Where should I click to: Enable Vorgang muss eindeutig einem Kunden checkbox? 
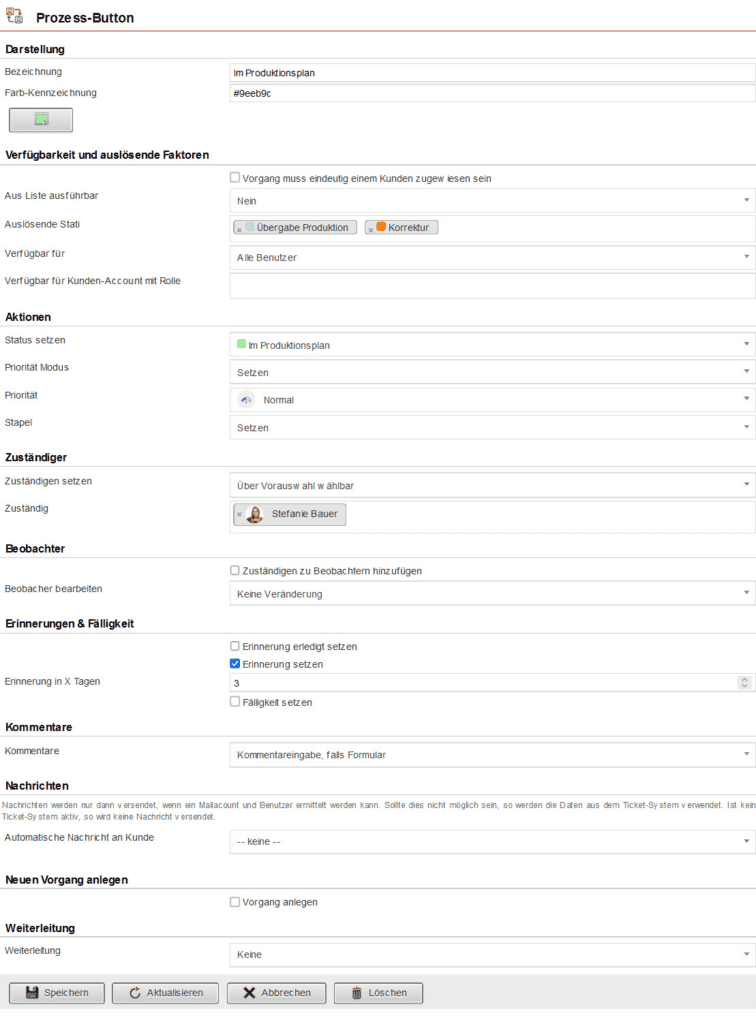234,177
